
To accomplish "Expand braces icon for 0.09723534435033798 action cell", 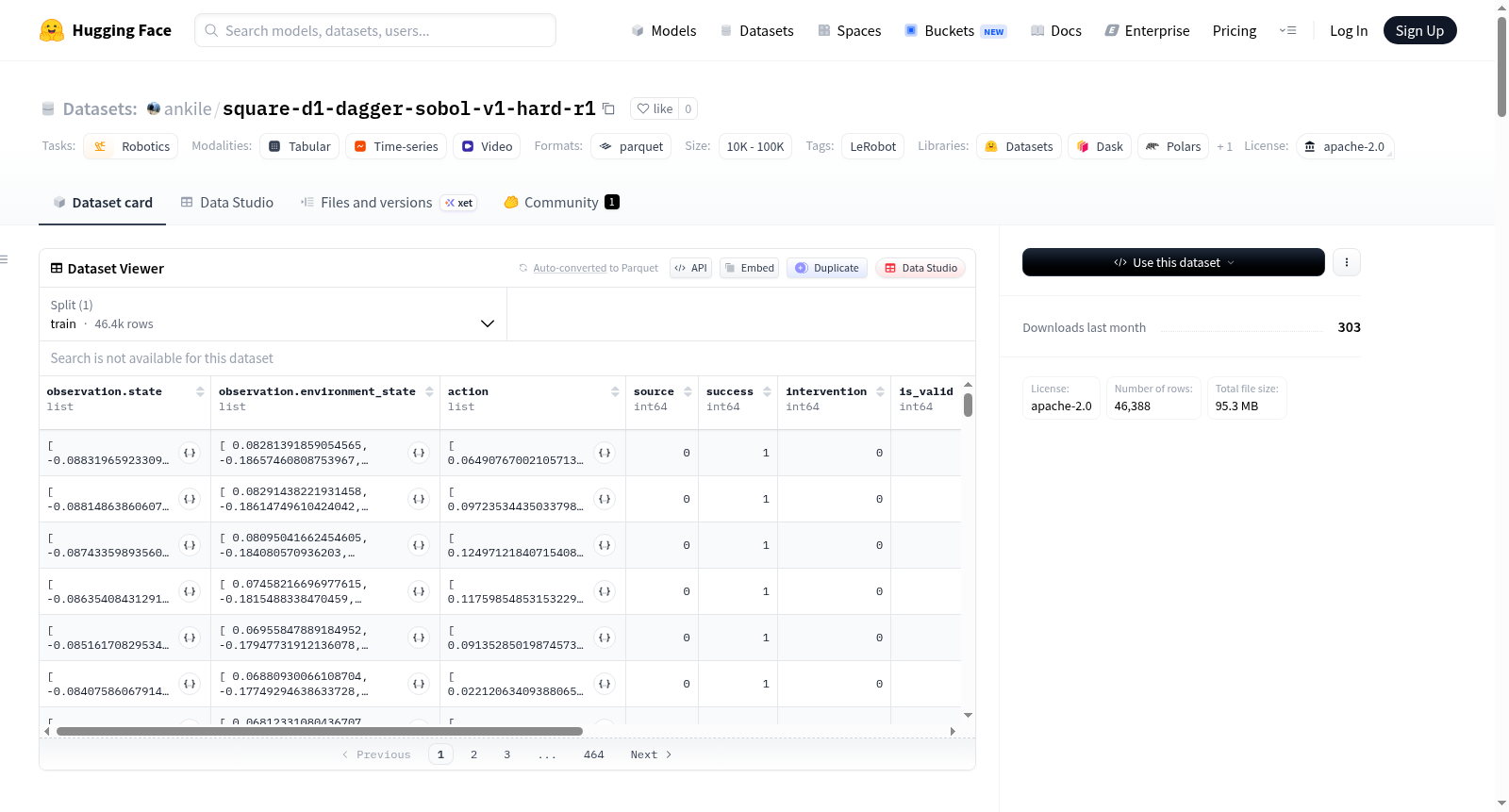I will click(x=605, y=499).
